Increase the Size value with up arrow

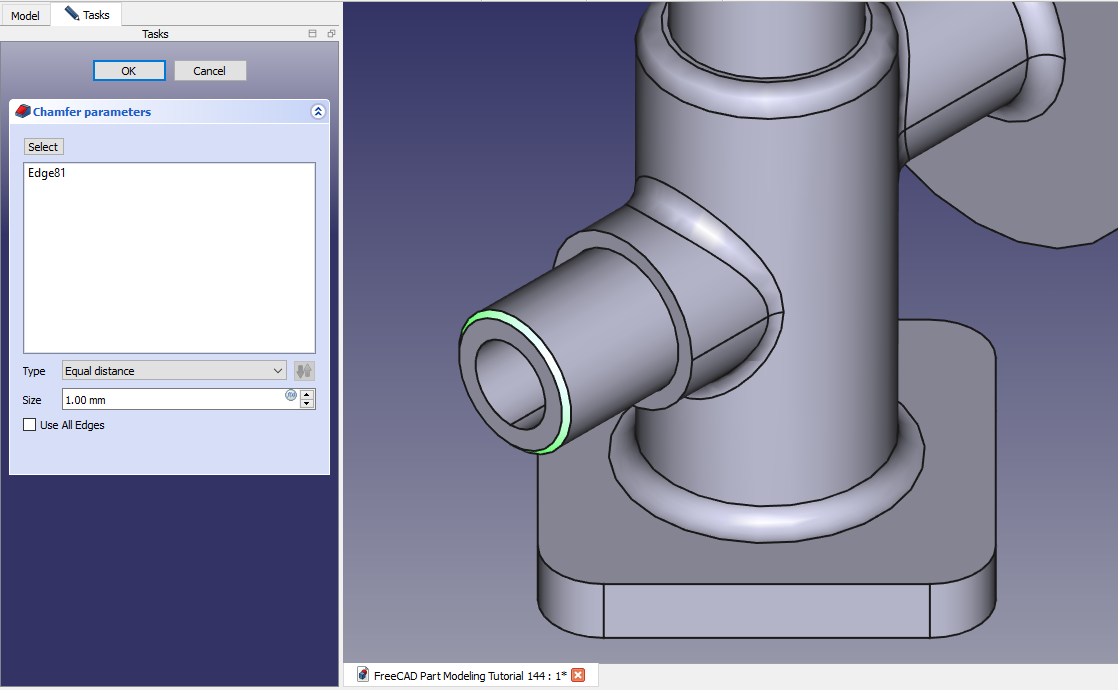click(307, 395)
